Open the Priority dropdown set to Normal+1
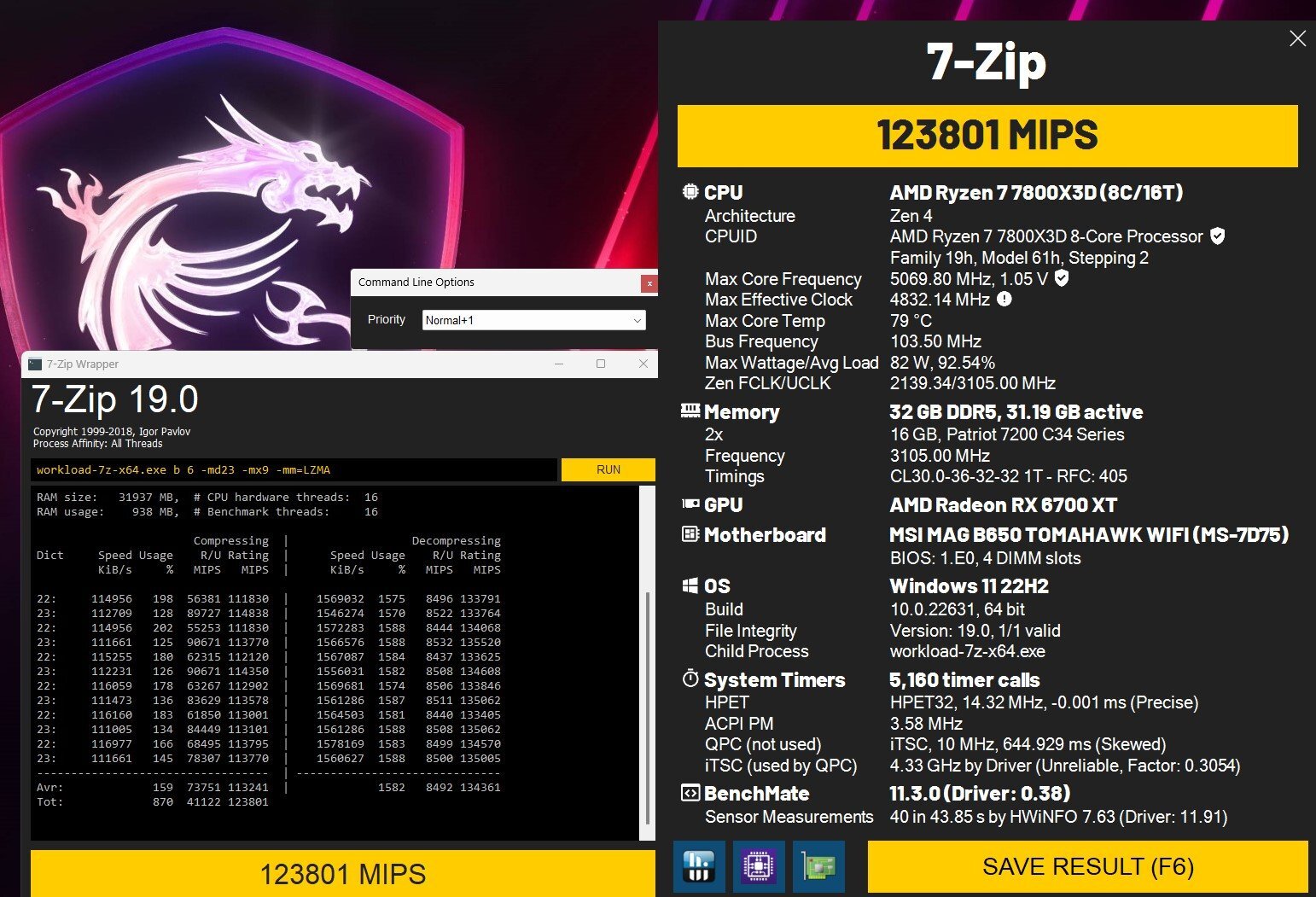The width and height of the screenshot is (1316, 897). 534,320
